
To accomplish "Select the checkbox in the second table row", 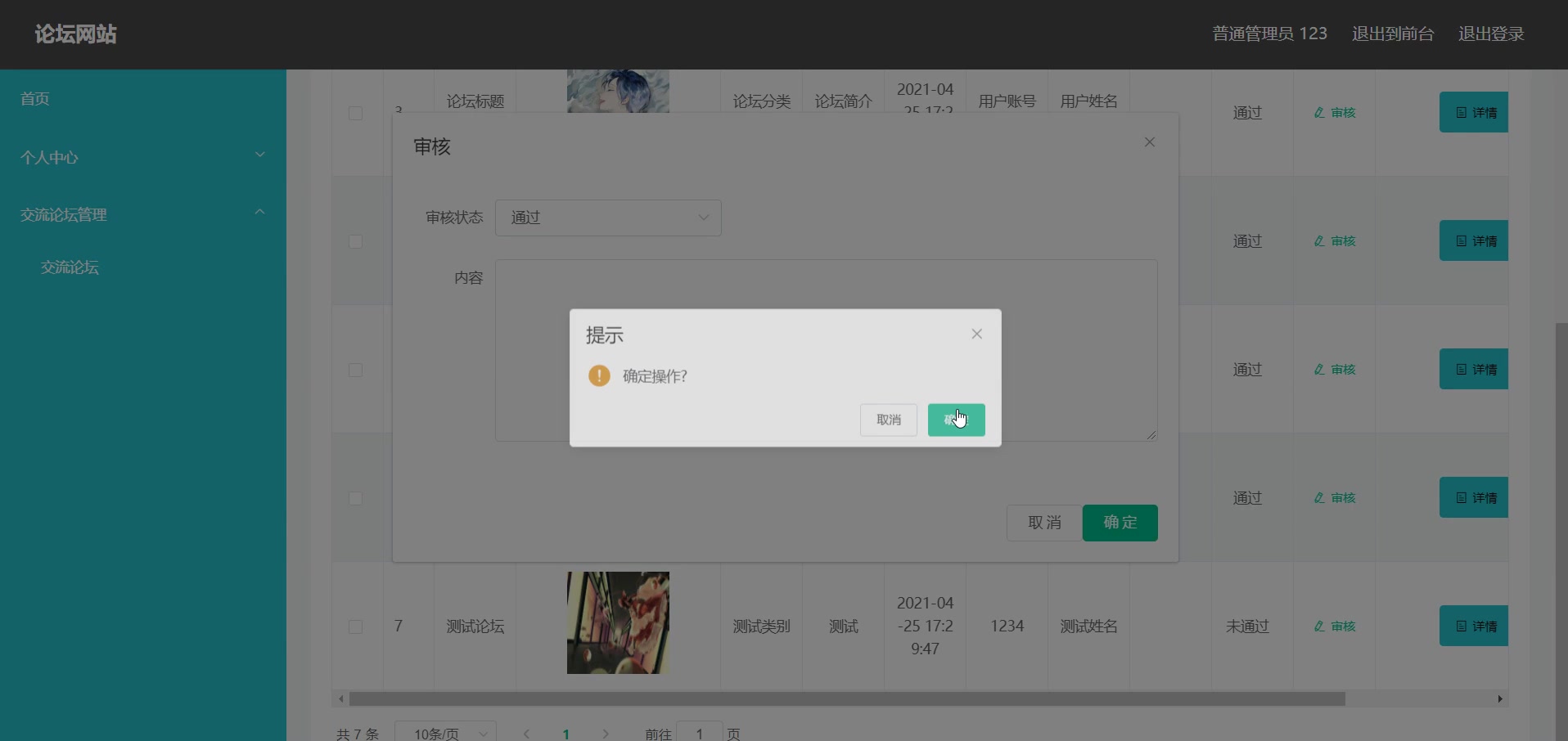I will (355, 241).
